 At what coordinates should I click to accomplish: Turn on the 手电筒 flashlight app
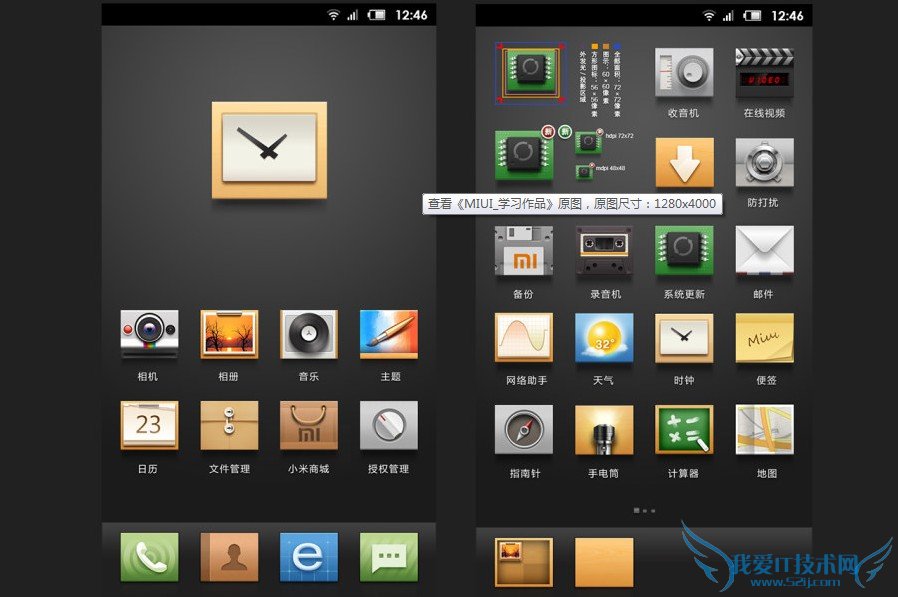pos(604,430)
